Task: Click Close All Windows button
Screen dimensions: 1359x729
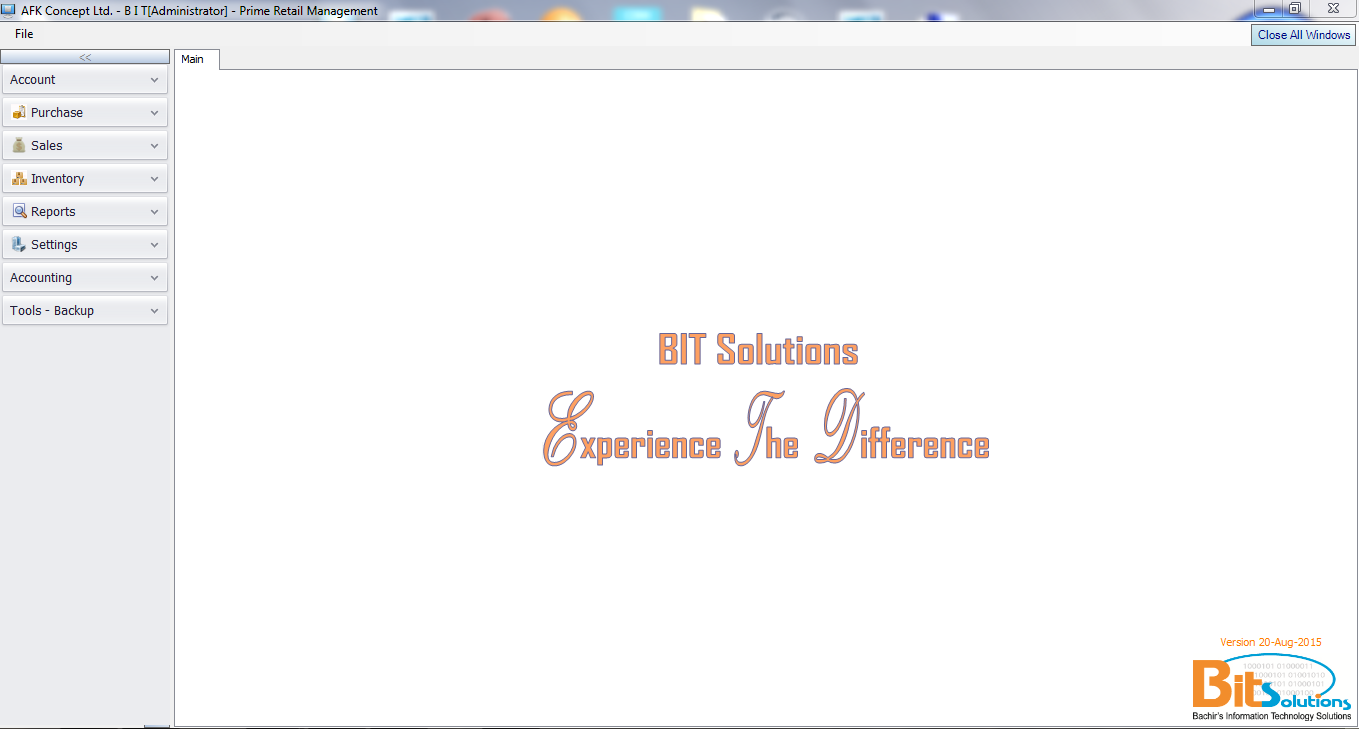Action: click(1304, 35)
